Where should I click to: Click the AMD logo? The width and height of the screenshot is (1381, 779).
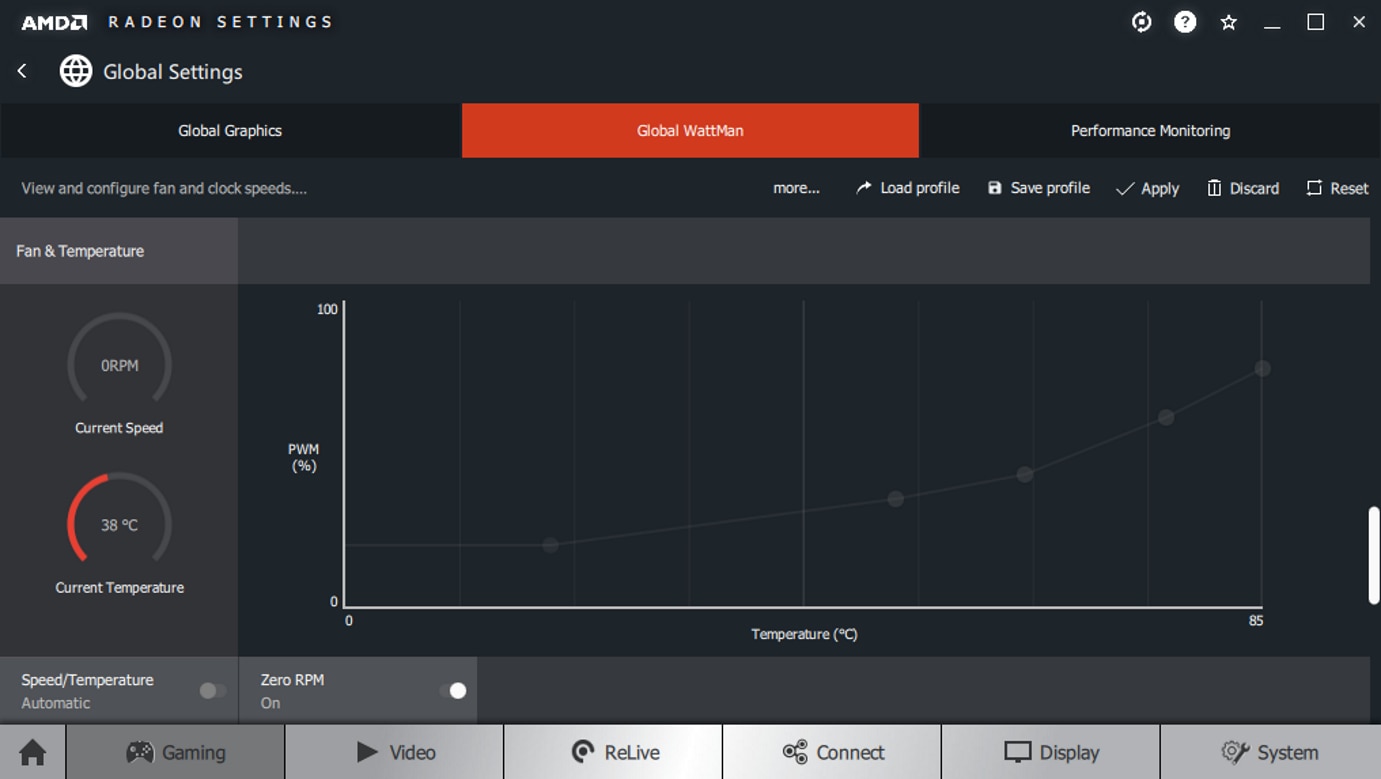click(x=54, y=22)
